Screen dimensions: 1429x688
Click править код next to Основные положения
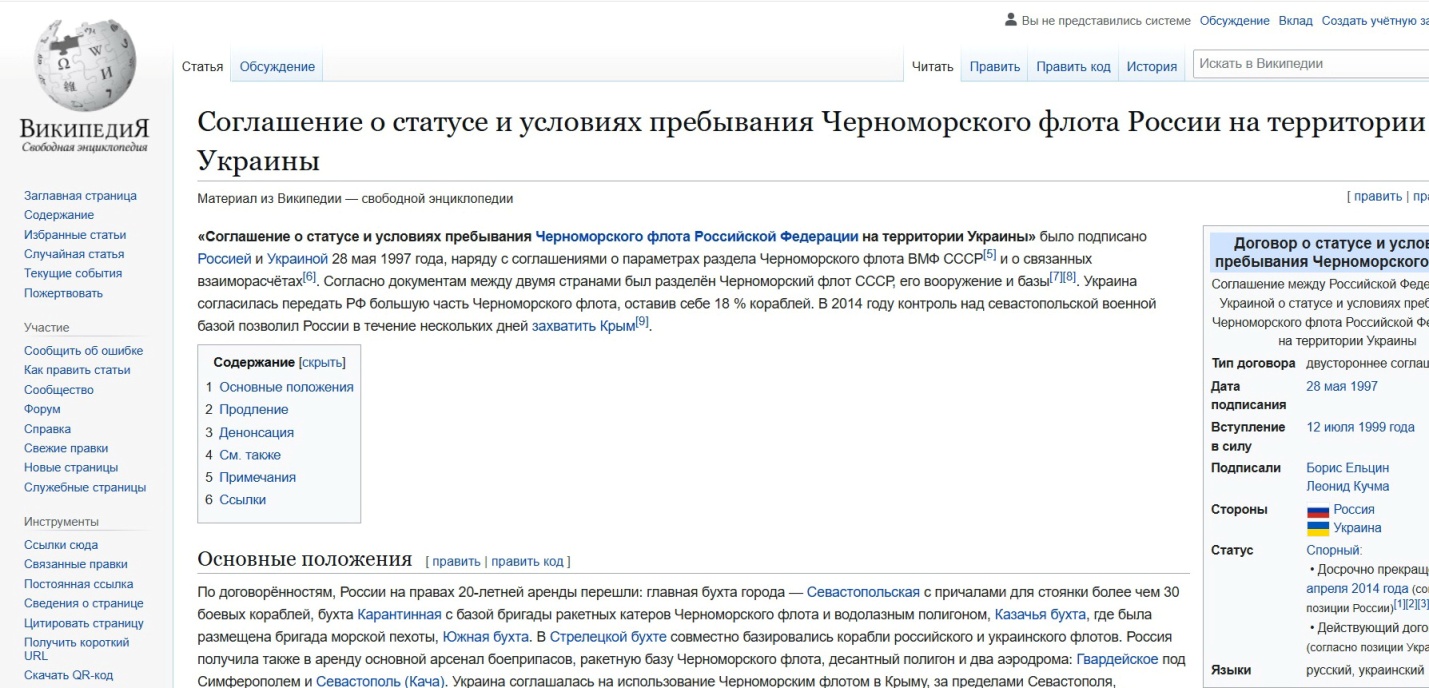[527, 561]
